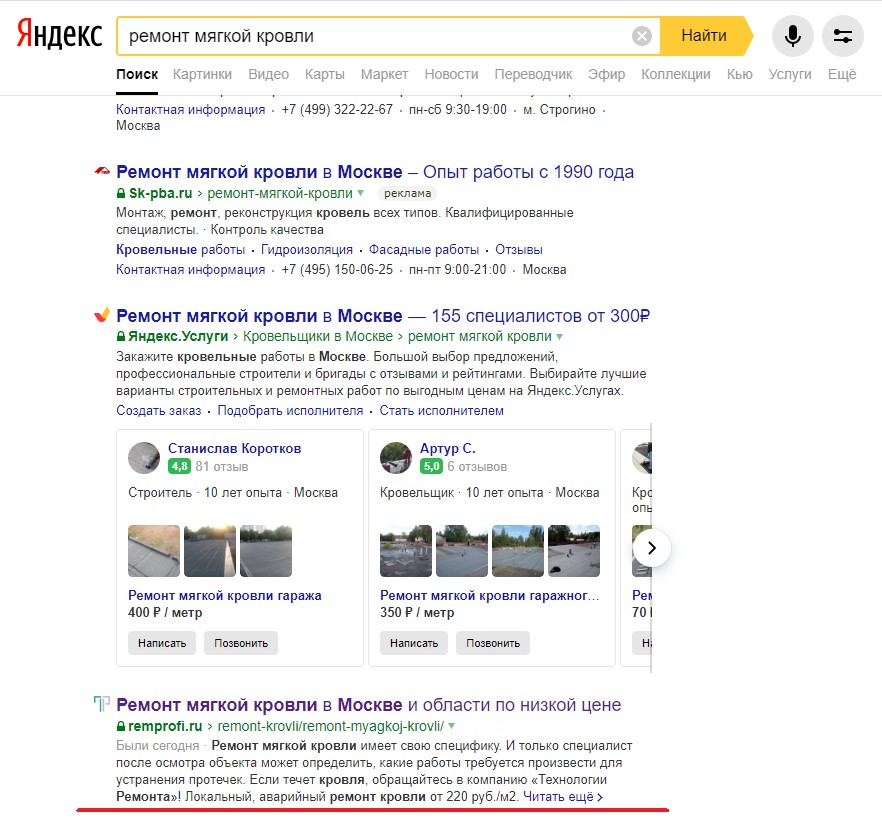Switch to the Карты tab
882x821 pixels.
(x=325, y=74)
